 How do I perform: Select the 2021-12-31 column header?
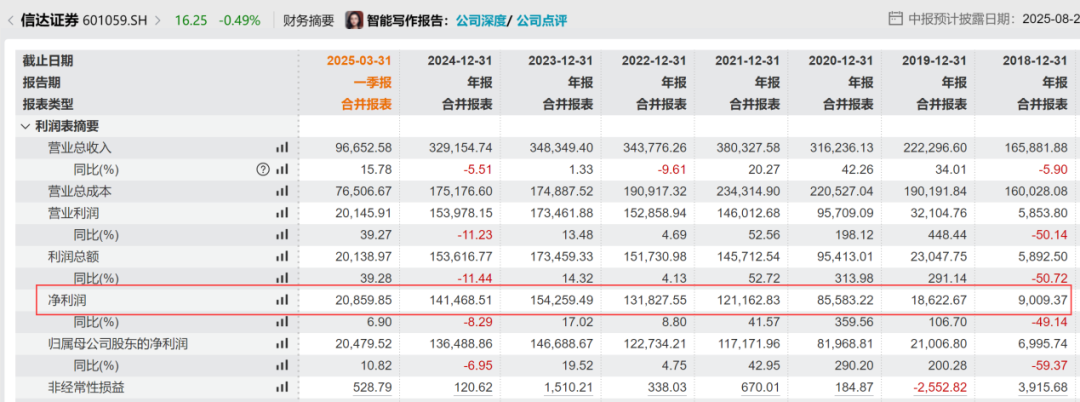point(748,61)
